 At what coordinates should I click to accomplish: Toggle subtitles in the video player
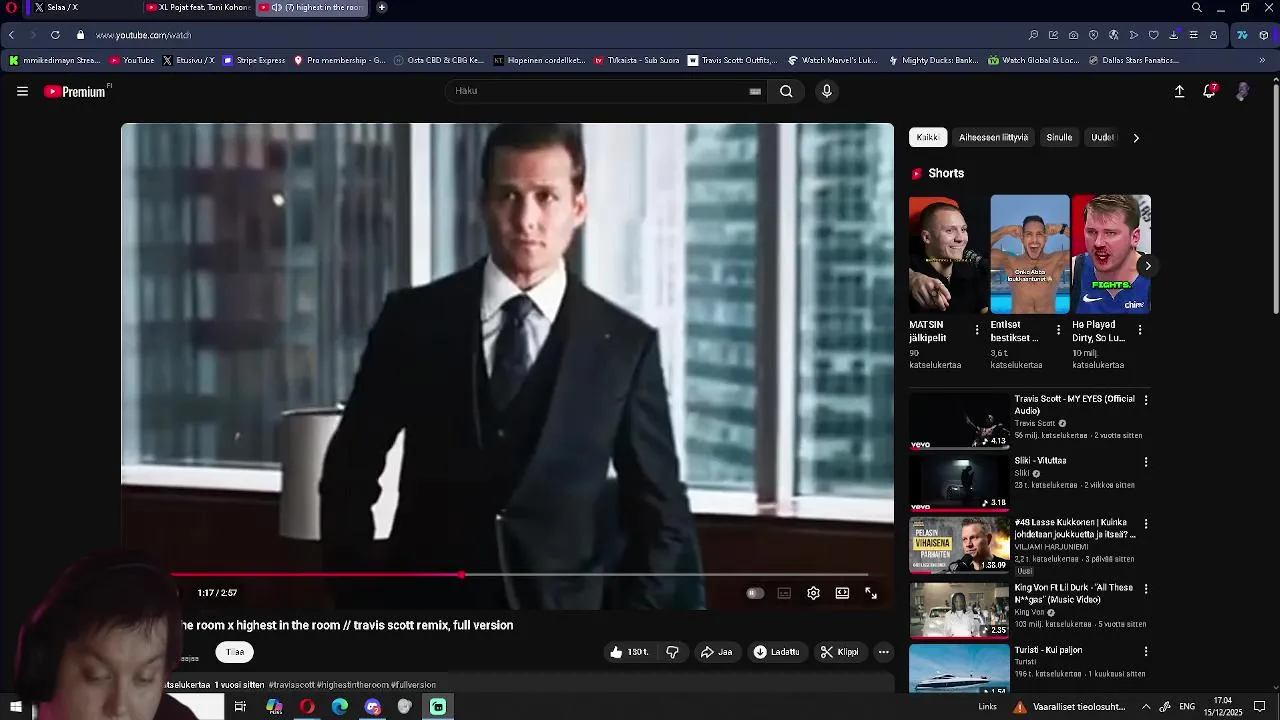784,593
